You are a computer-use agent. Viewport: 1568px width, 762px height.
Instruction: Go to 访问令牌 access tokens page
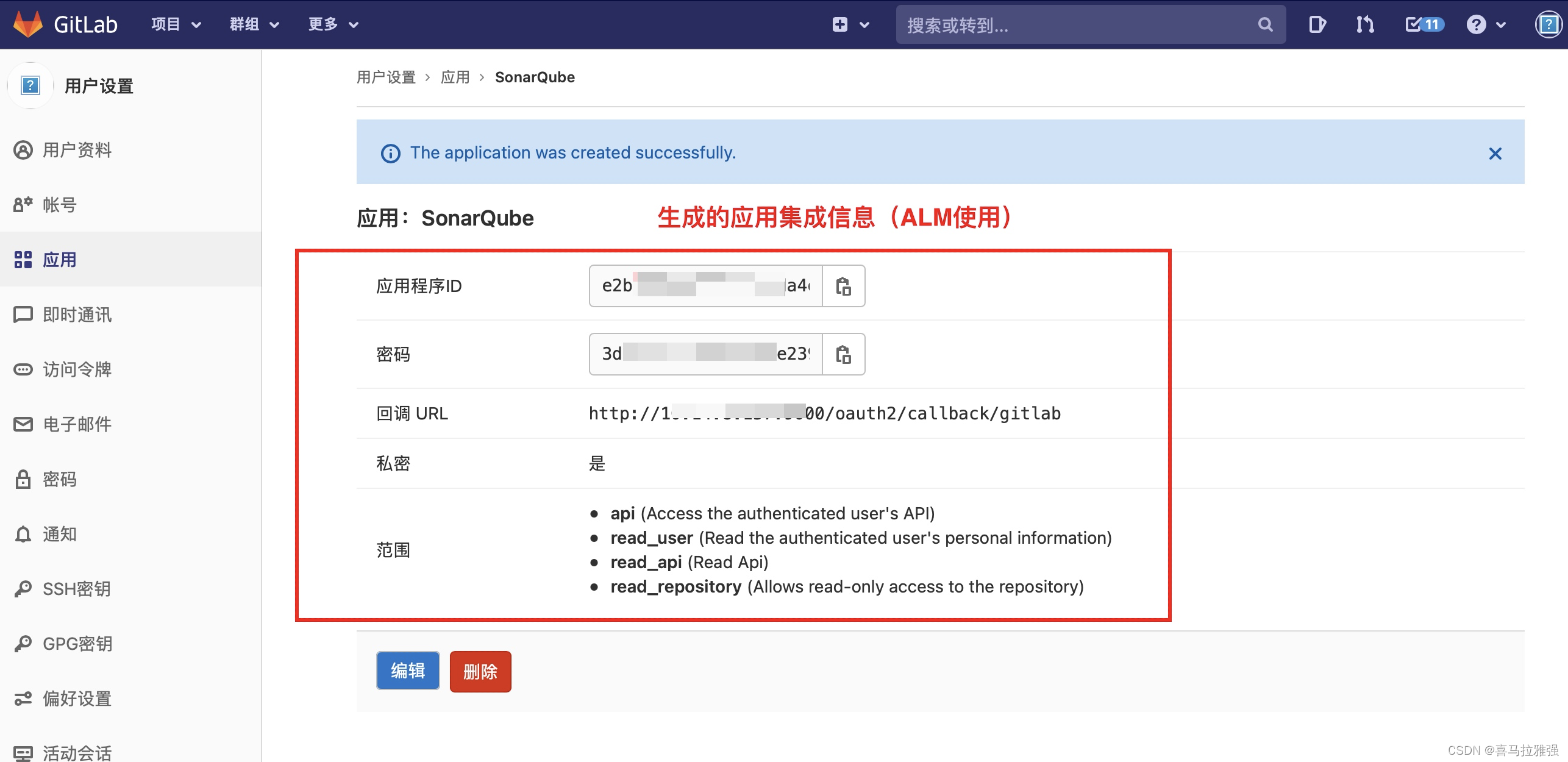click(77, 369)
